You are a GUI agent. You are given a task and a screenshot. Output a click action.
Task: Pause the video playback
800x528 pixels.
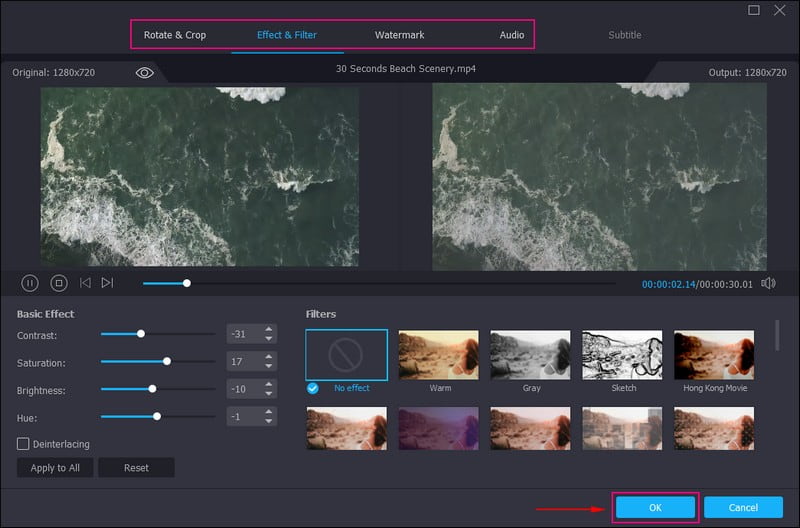pyautogui.click(x=30, y=283)
